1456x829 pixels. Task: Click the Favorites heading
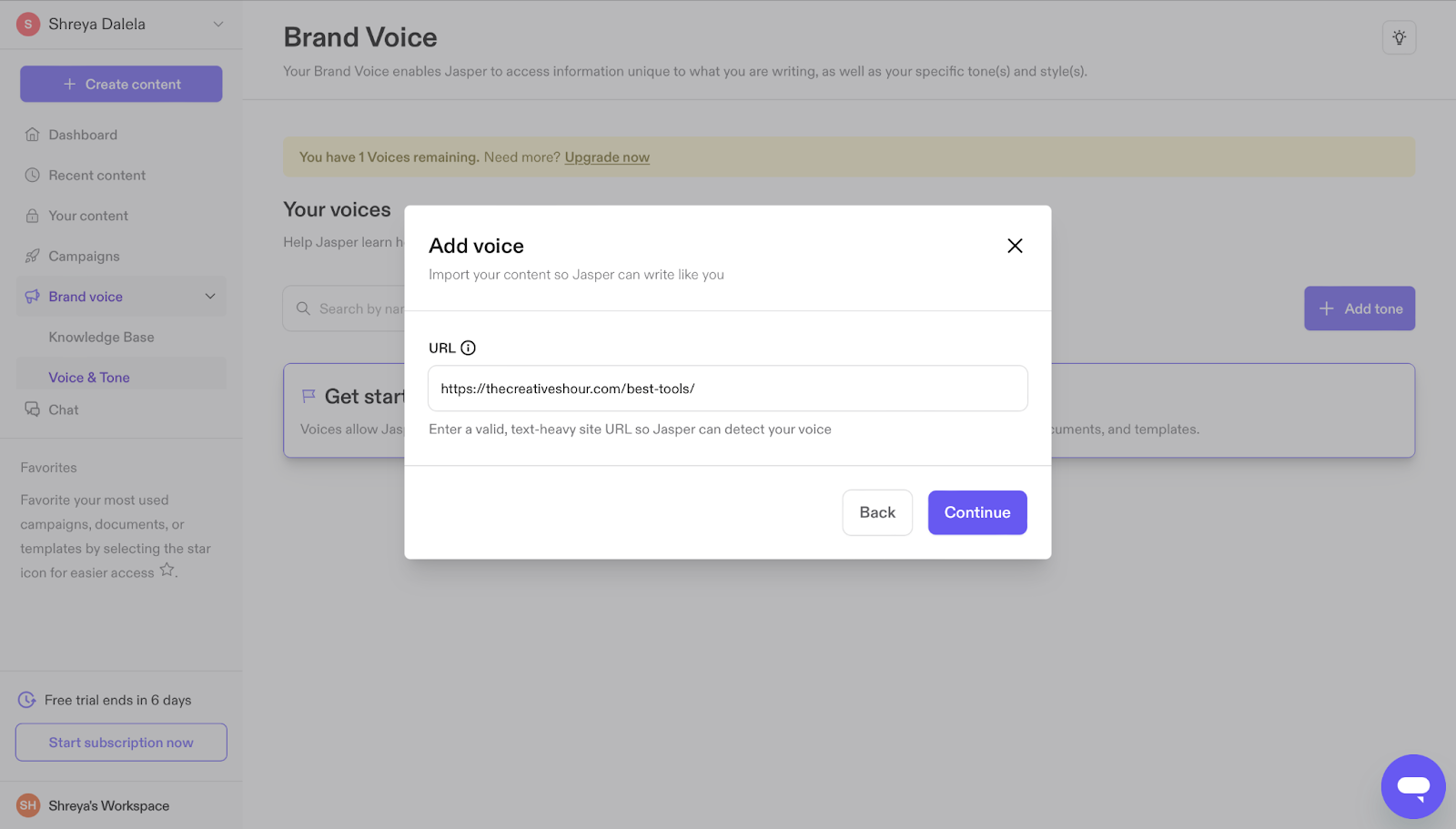(x=48, y=468)
